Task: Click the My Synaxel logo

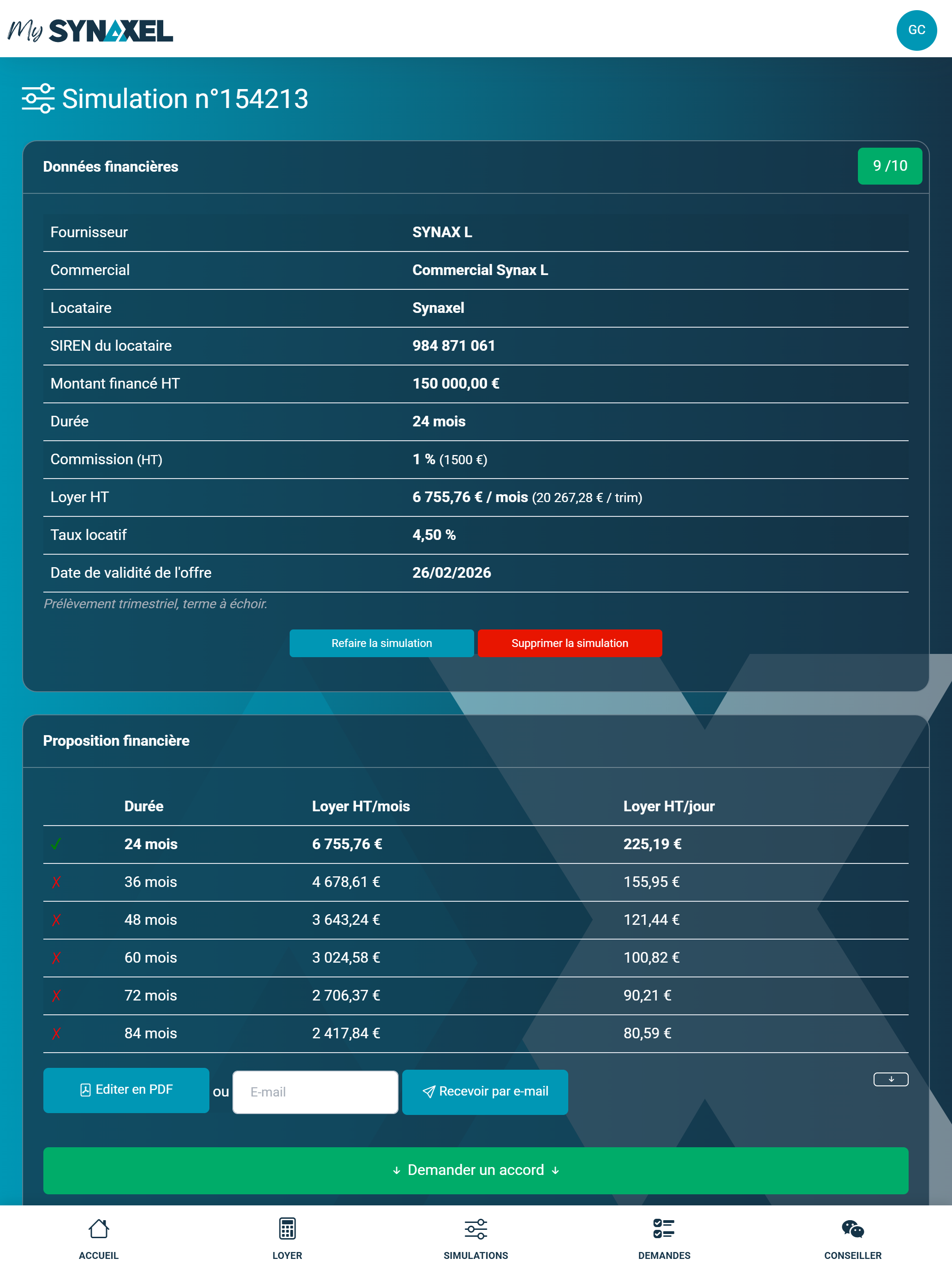Action: [x=90, y=30]
